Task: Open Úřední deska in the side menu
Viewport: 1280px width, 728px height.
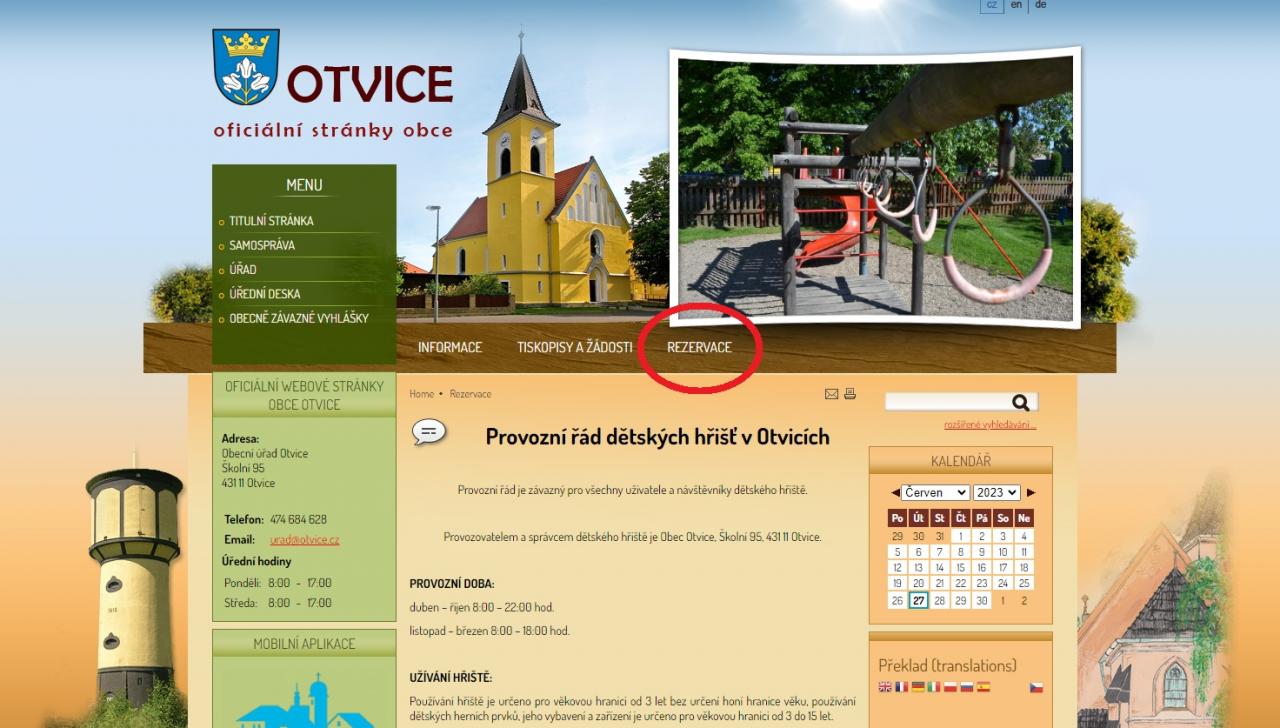Action: click(264, 294)
